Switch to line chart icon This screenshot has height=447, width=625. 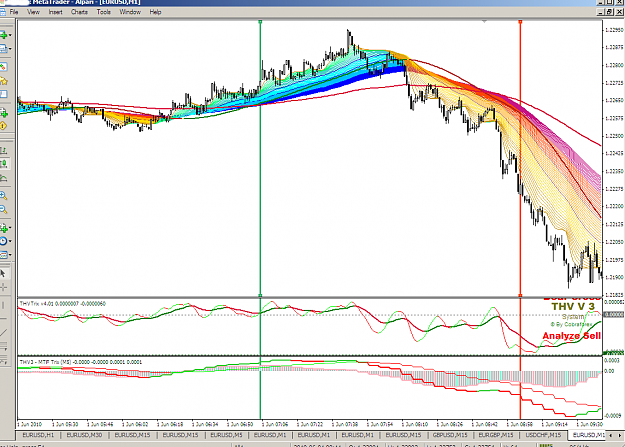tap(3, 178)
